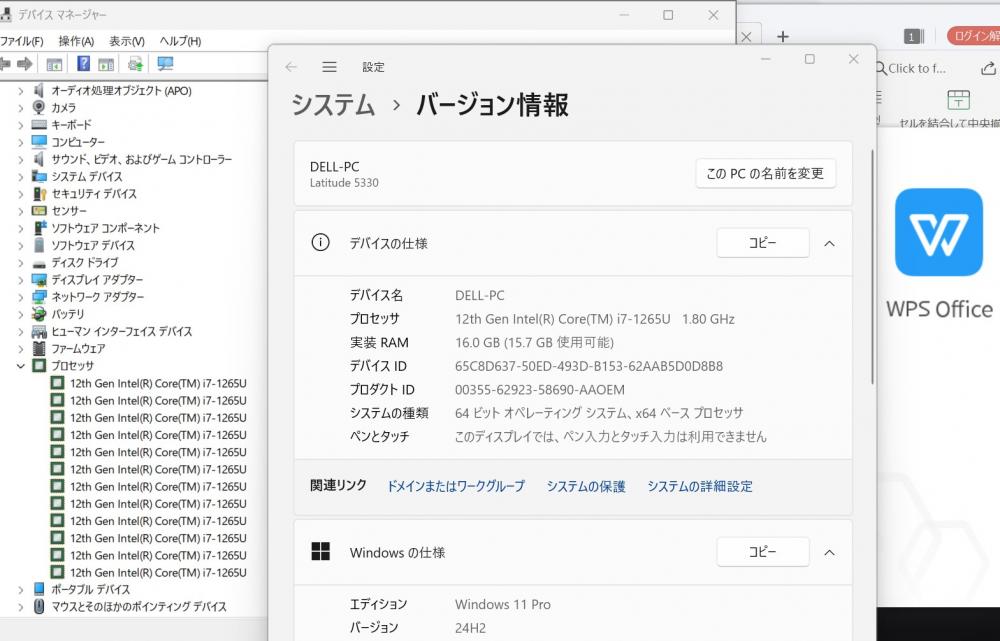The image size is (1000, 641).
Task: Expand the Sound, video and game controllers node
Action: [x=20, y=159]
